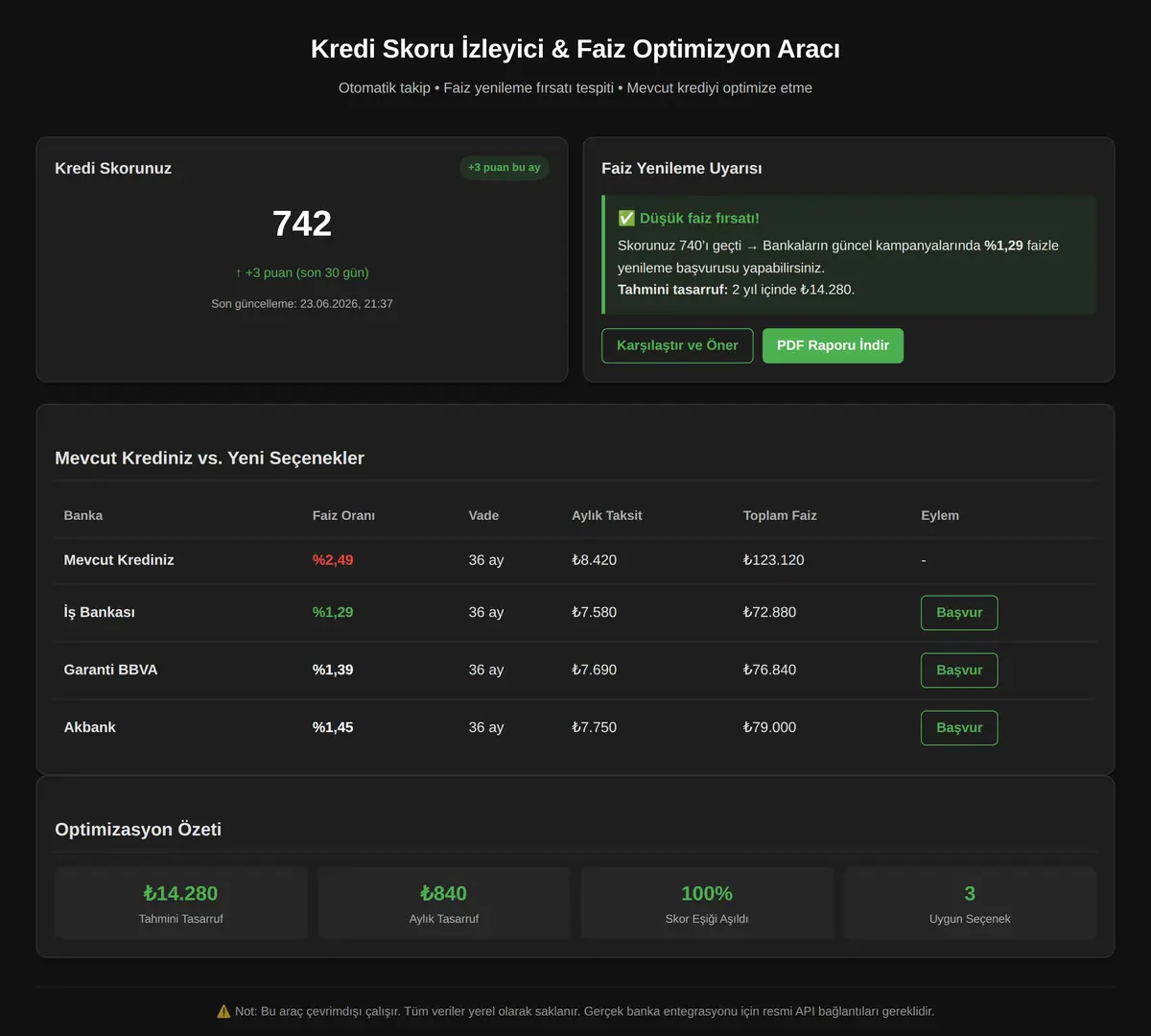Viewport: 1151px width, 1036px height.
Task: Click the Skor Eşiği Aşıldı card
Action: tap(707, 903)
